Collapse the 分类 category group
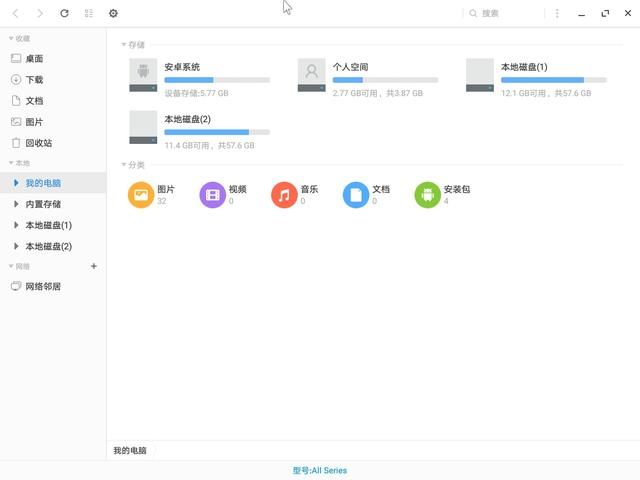 (x=123, y=164)
